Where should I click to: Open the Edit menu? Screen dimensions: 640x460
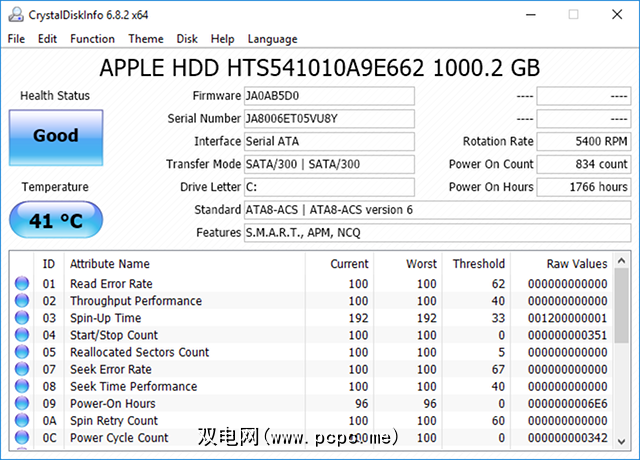(x=47, y=39)
